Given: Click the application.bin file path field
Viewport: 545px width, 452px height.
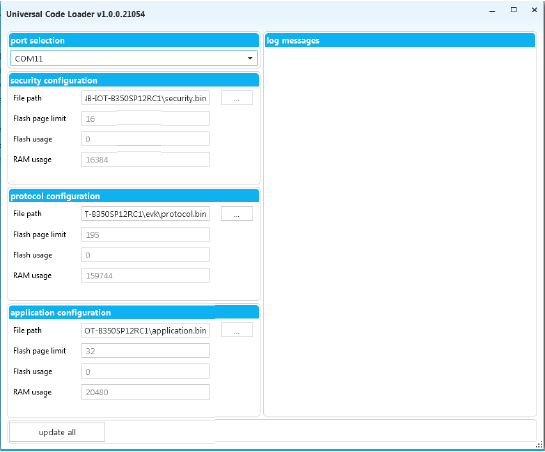Looking at the screenshot, I should point(145,330).
